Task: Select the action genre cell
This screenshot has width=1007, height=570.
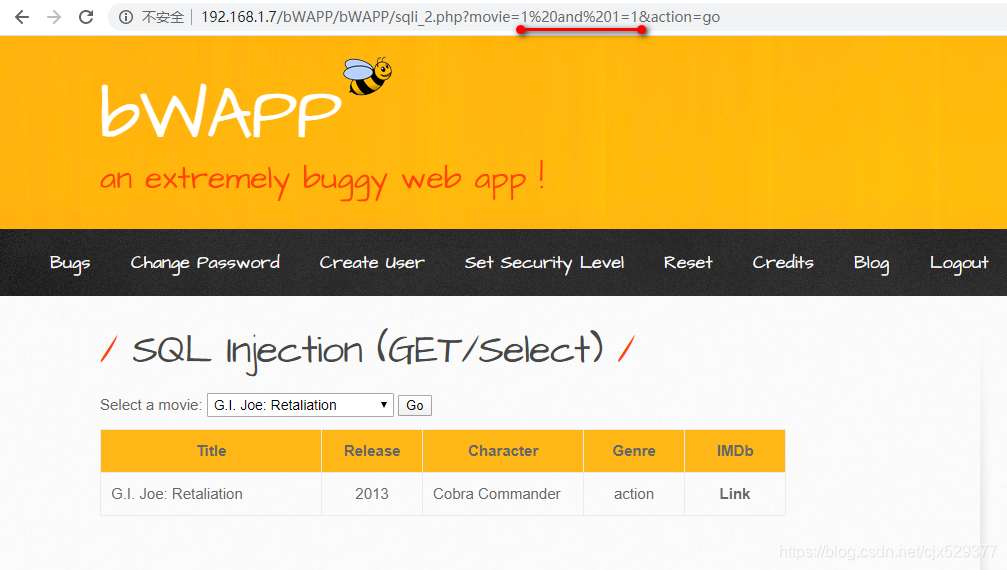Action: (634, 494)
